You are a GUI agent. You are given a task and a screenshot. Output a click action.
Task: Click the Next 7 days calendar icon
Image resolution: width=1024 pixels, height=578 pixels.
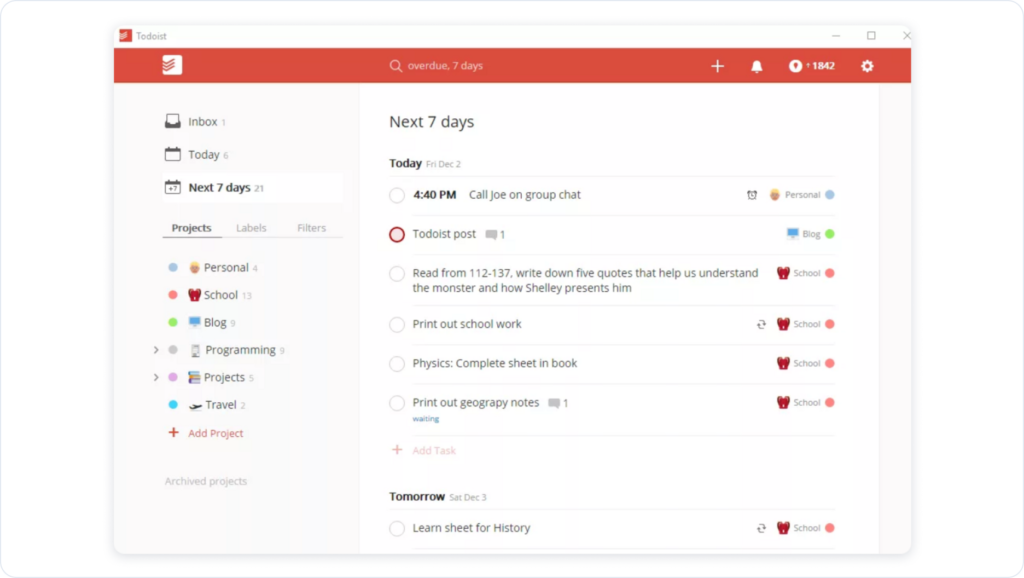click(172, 187)
